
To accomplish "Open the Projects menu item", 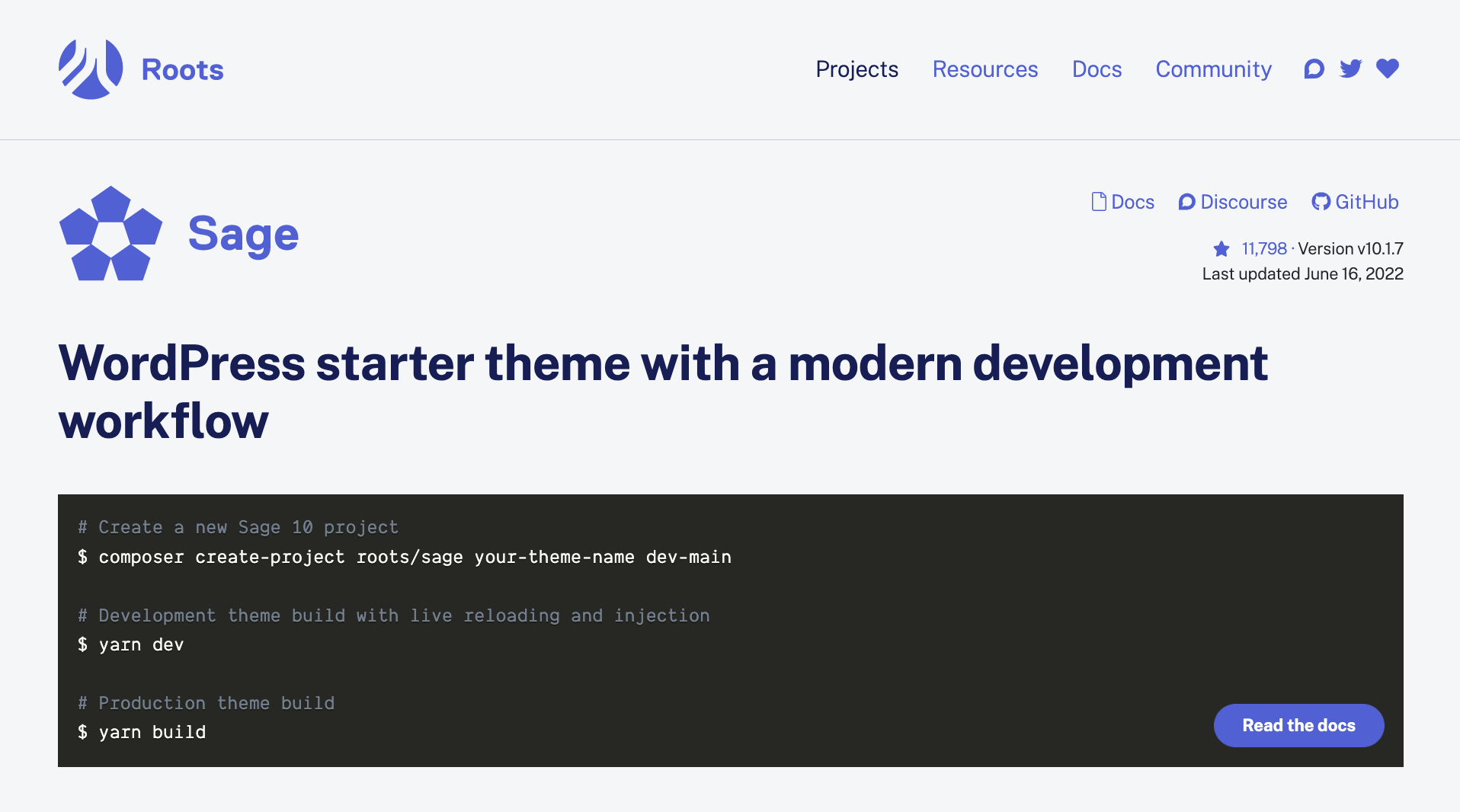I will pos(856,69).
